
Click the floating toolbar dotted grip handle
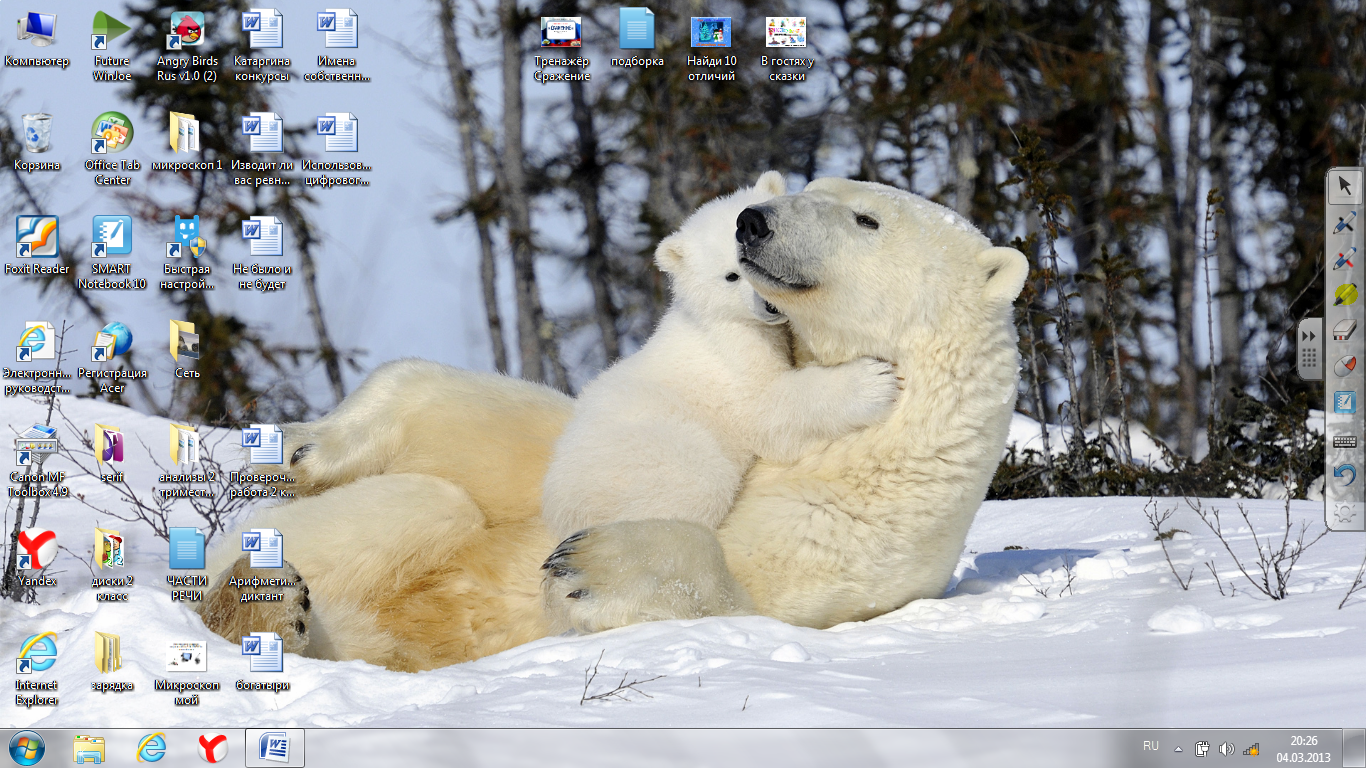(1309, 360)
